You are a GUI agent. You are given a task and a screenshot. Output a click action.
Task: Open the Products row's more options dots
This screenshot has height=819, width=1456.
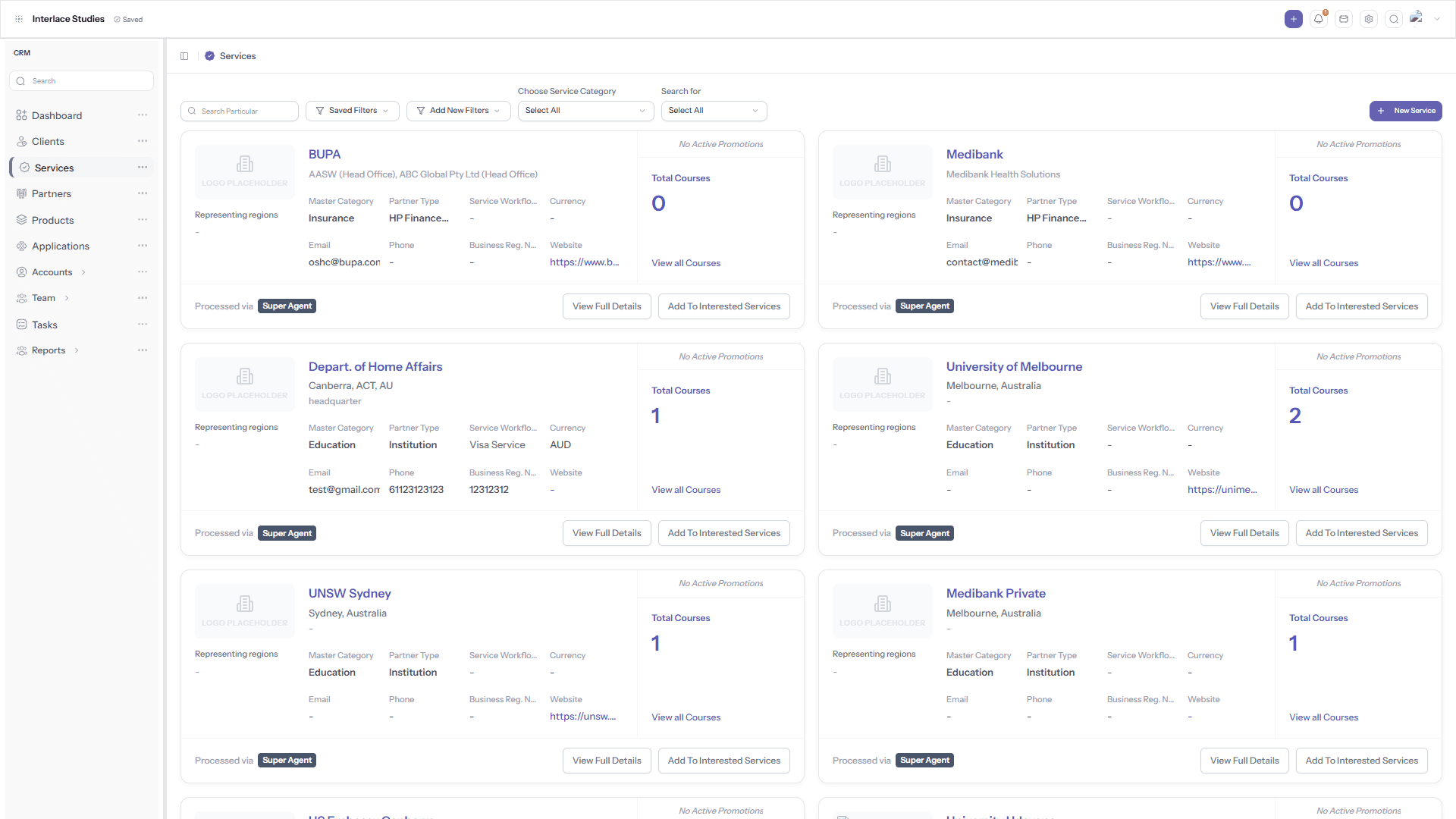pos(143,220)
